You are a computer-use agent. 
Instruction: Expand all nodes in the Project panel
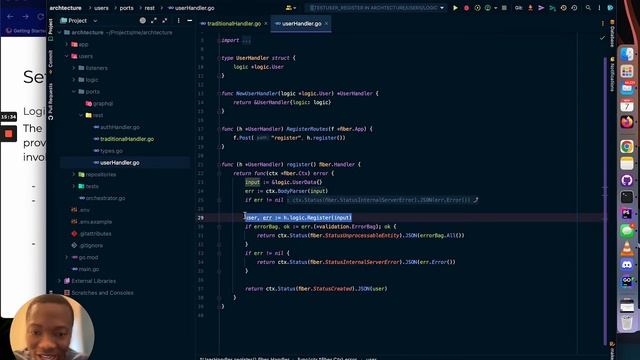pyautogui.click(x=154, y=20)
